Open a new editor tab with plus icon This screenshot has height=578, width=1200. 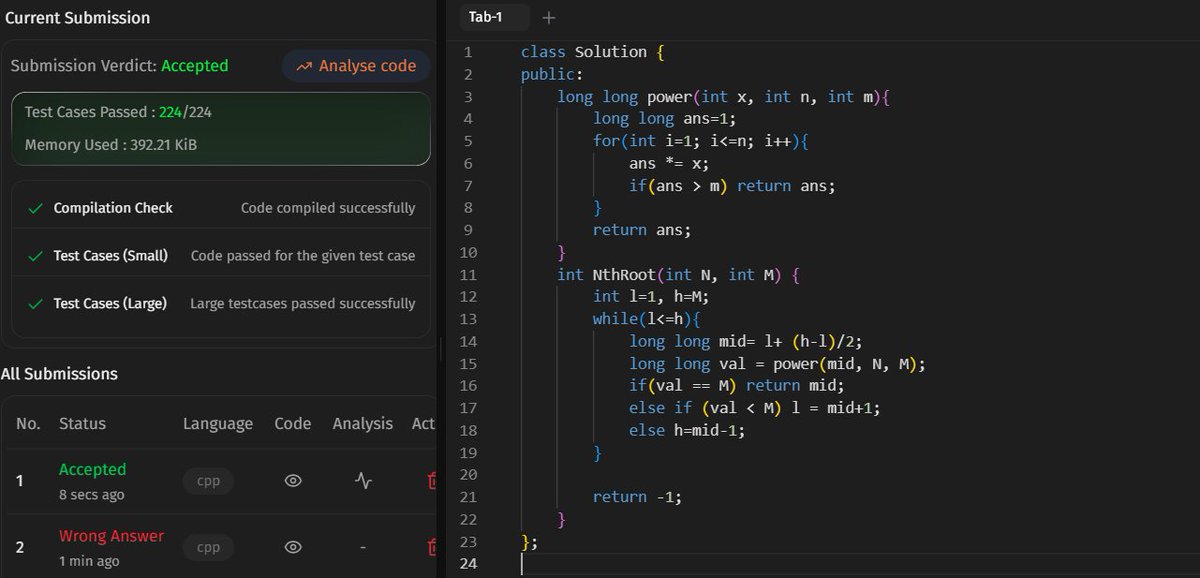tap(548, 17)
